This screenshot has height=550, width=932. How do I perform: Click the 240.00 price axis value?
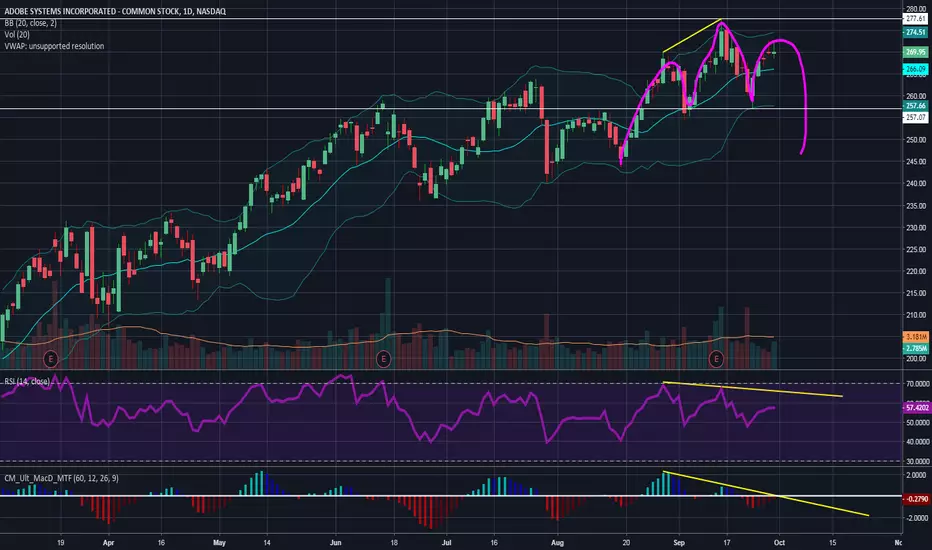point(916,184)
